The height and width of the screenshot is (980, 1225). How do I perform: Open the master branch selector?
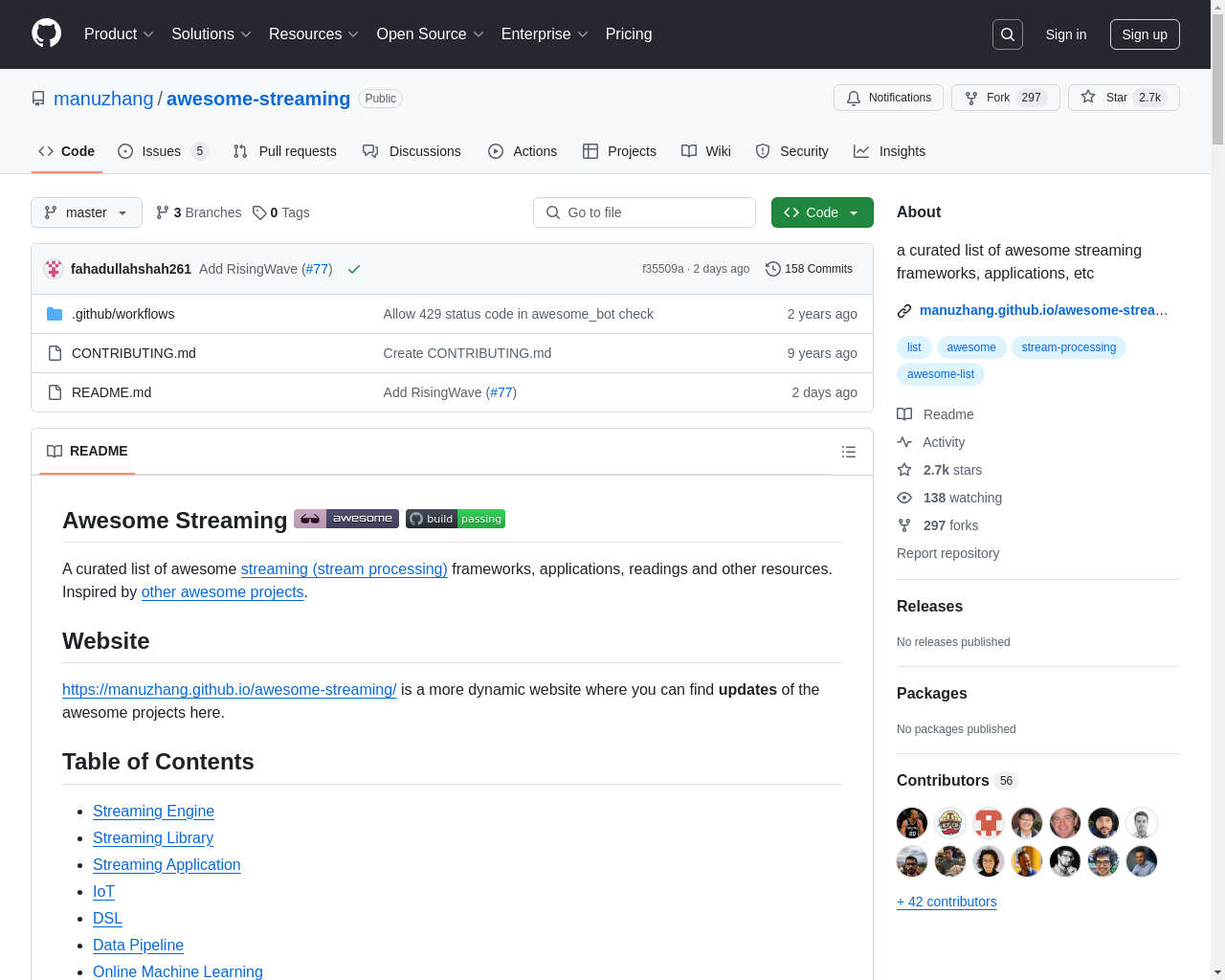(86, 212)
